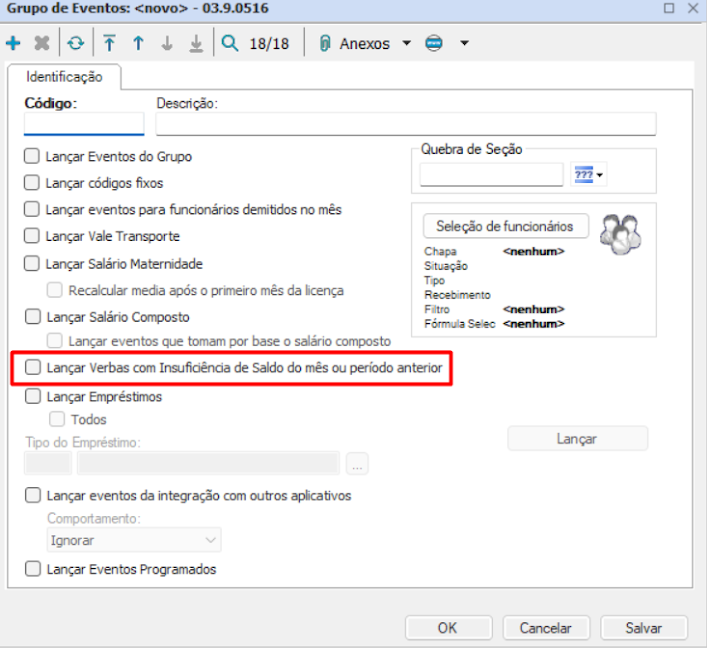Screen dimensions: 707x648
Task: Go to next record down arrow
Action: click(167, 44)
